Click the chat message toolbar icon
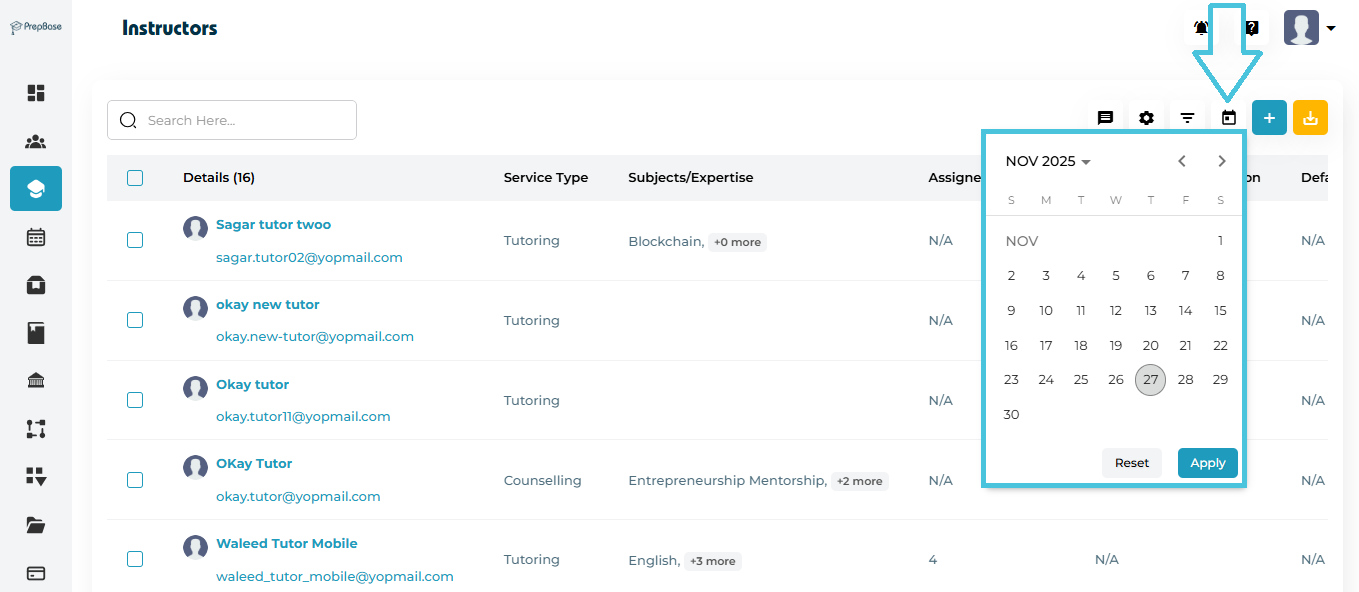 1105,118
